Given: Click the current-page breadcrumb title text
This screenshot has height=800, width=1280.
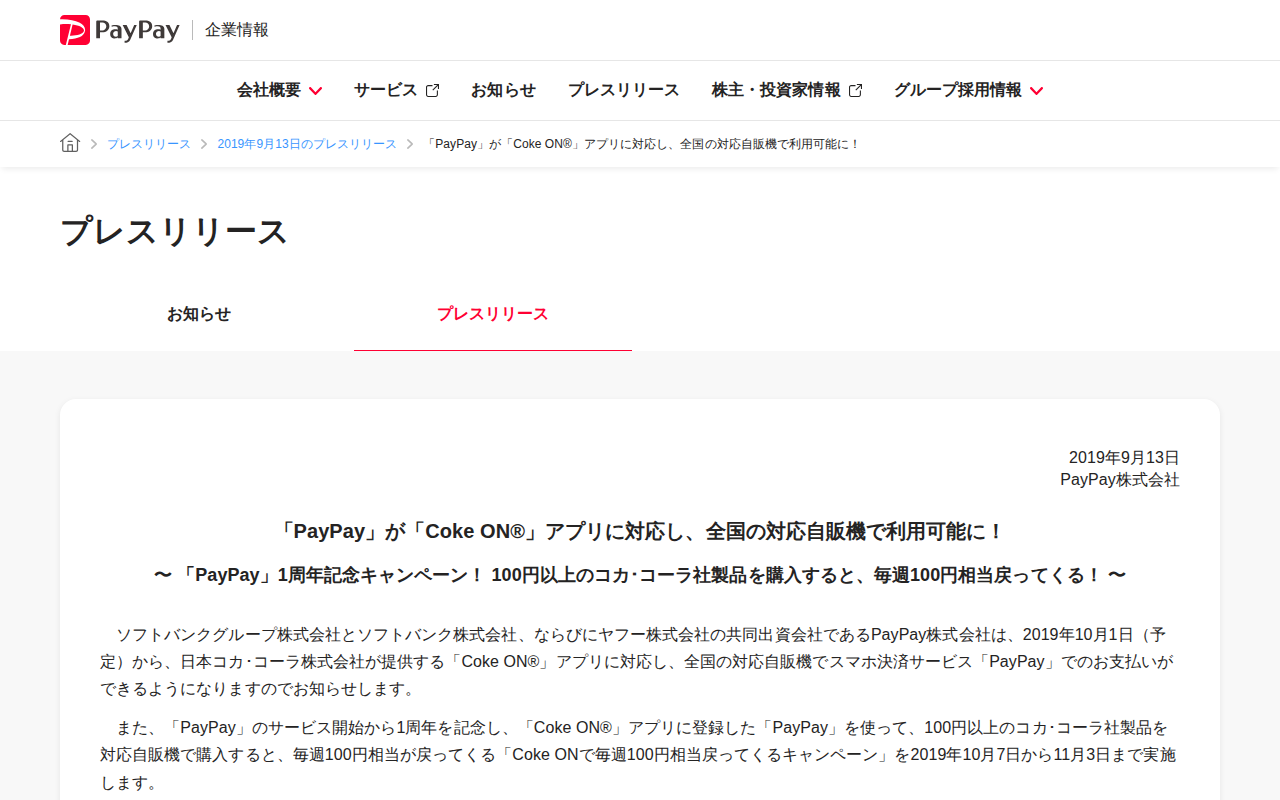Looking at the screenshot, I should click(642, 144).
